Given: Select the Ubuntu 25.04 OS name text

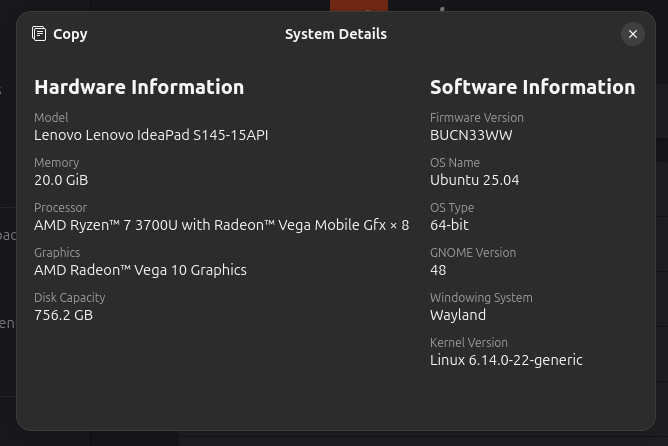Looking at the screenshot, I should click(475, 180).
